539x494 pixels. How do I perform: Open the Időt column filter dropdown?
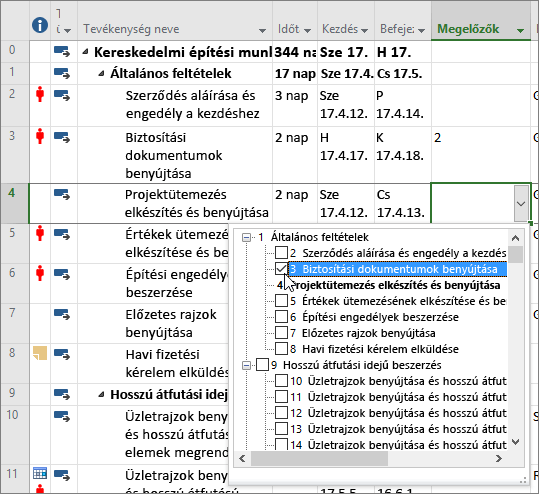click(307, 31)
